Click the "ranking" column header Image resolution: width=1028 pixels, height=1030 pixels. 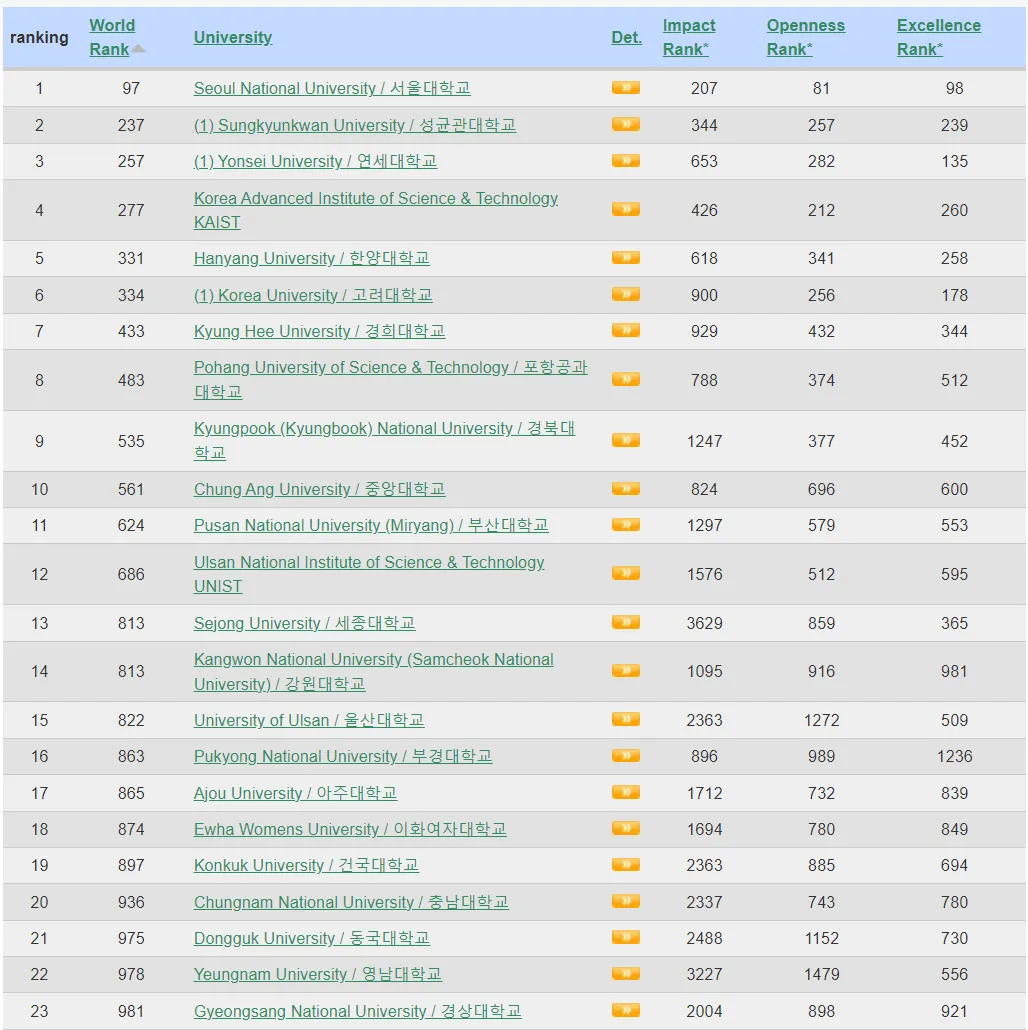click(39, 37)
